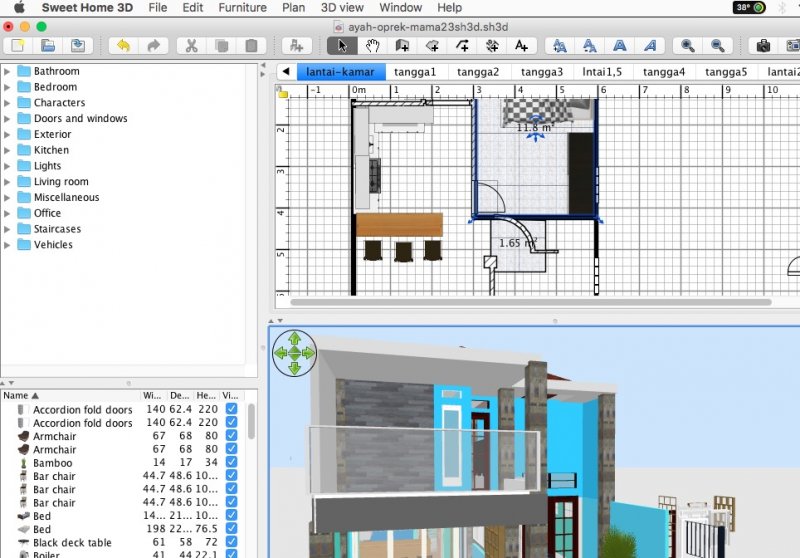Switch to the tangga3 level tab
Screen dimensions: 800x558
(x=541, y=72)
